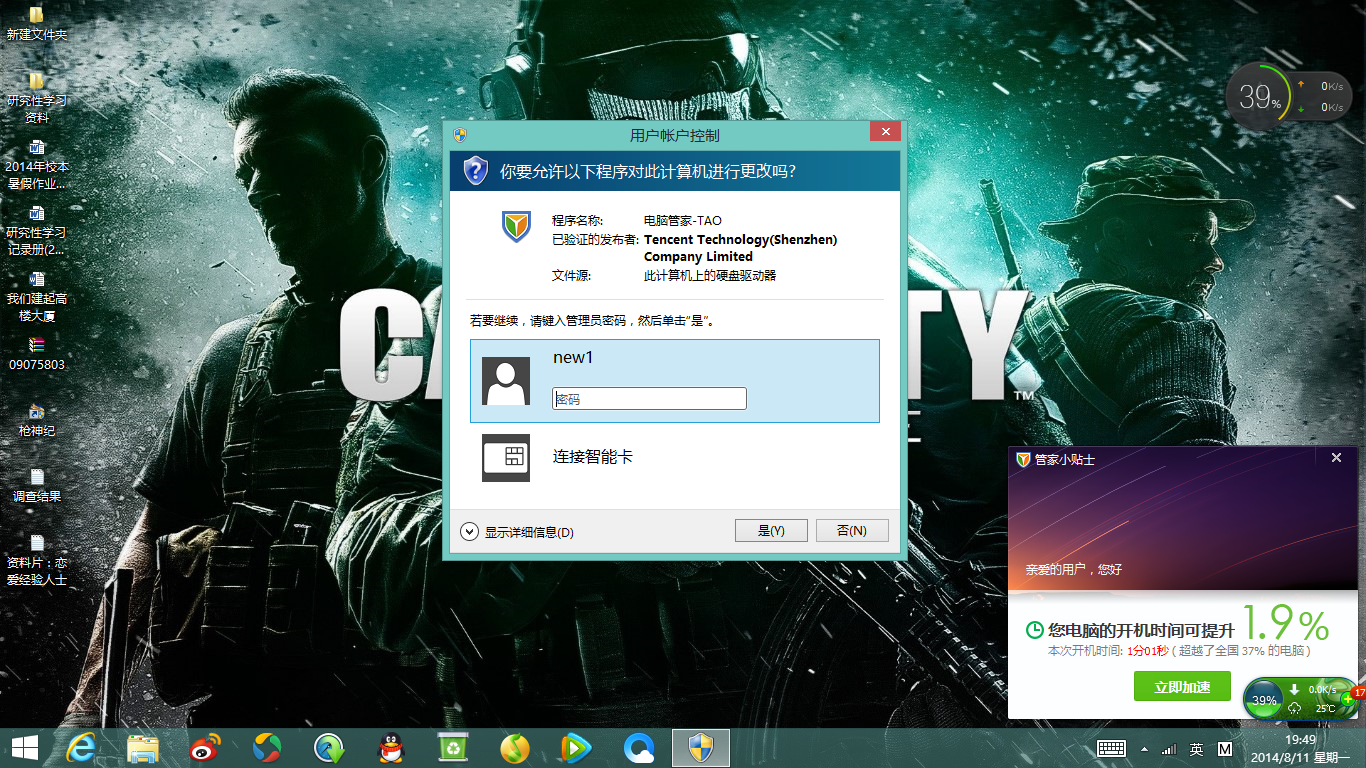The width and height of the screenshot is (1366, 768).
Task: Open the green download arrow app
Action: coord(329,747)
